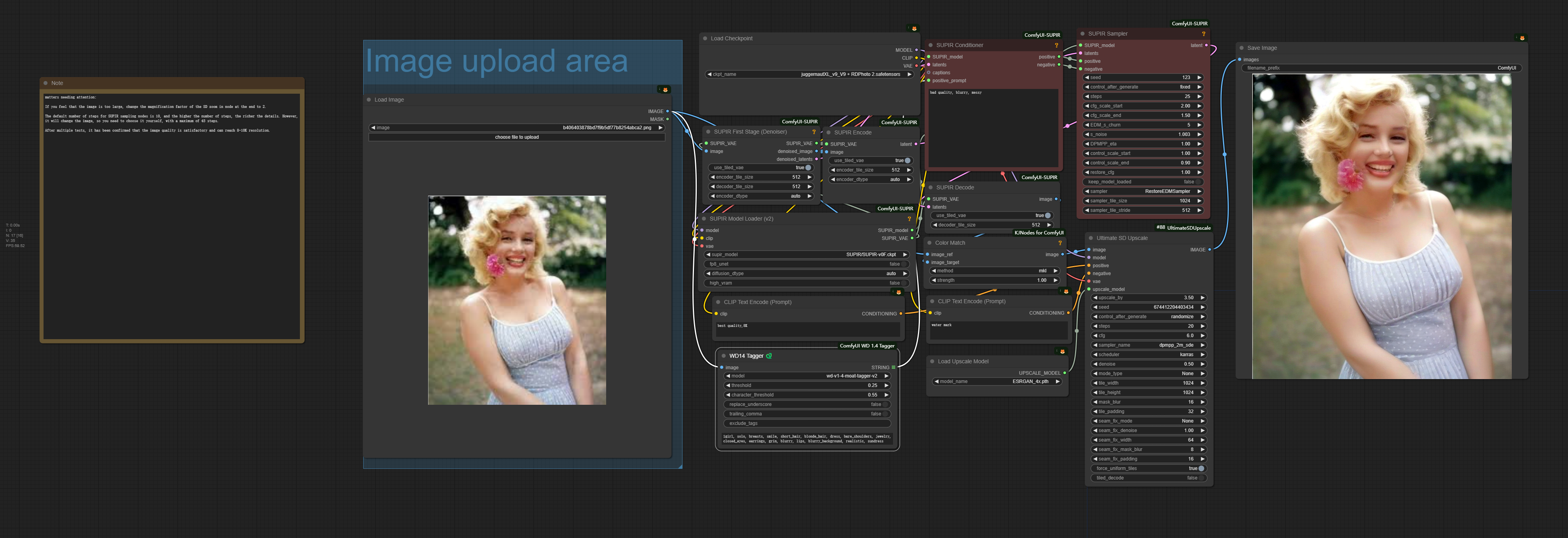
Task: Click the collapse dot on Save Image title
Action: (x=1242, y=48)
